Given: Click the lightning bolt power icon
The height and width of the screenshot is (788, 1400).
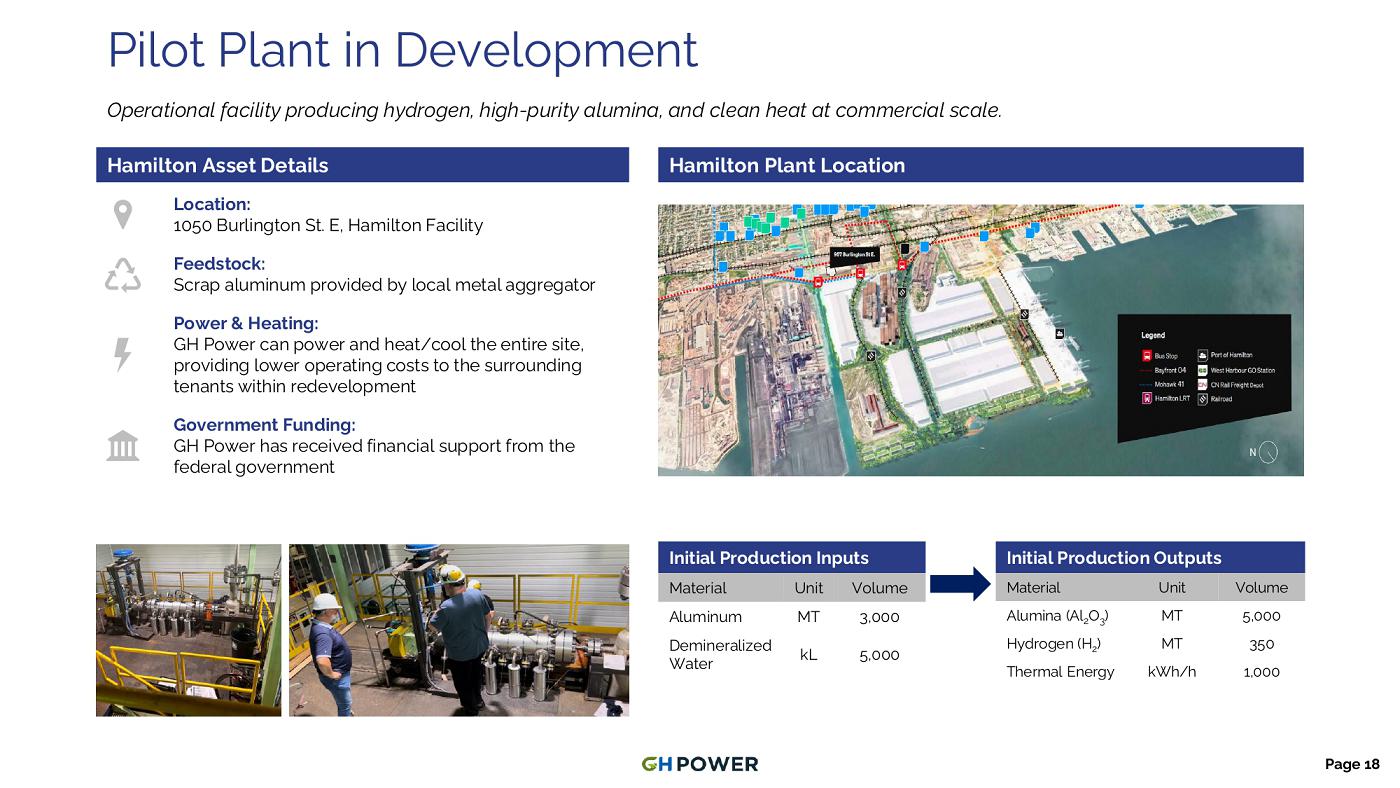Looking at the screenshot, I should click(x=122, y=354).
